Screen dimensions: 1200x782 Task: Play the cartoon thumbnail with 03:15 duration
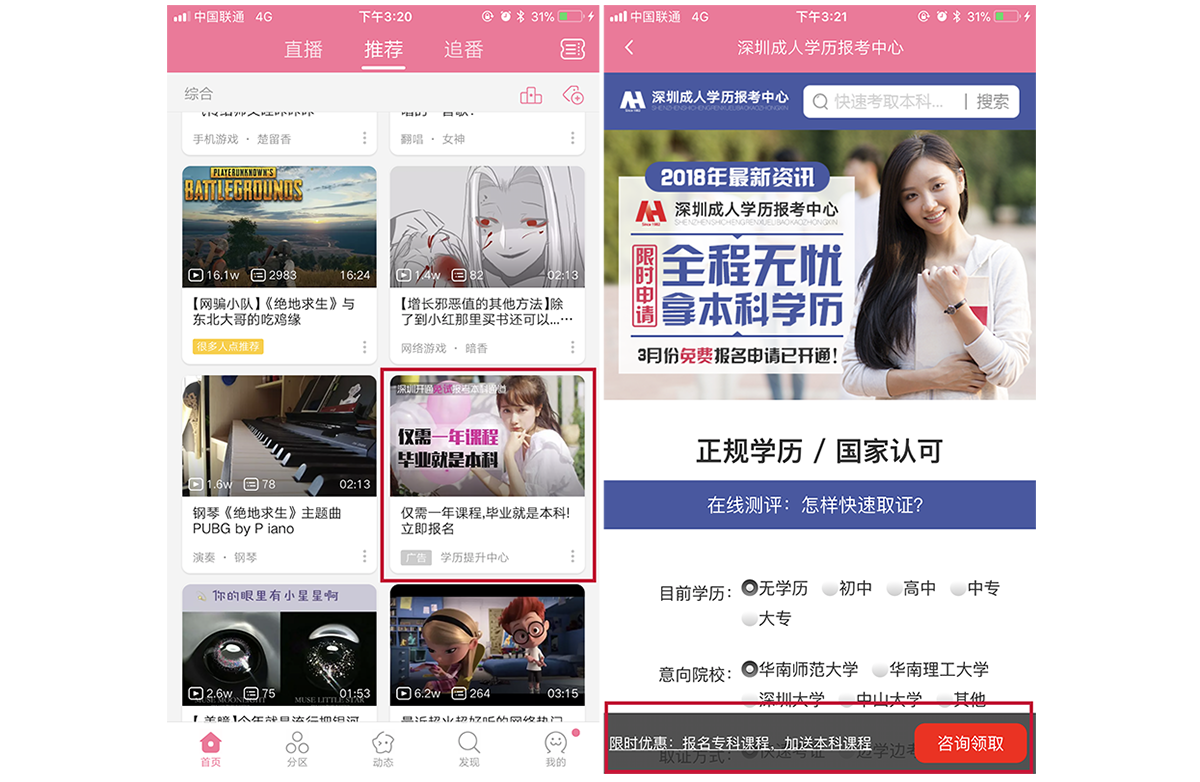coord(487,645)
